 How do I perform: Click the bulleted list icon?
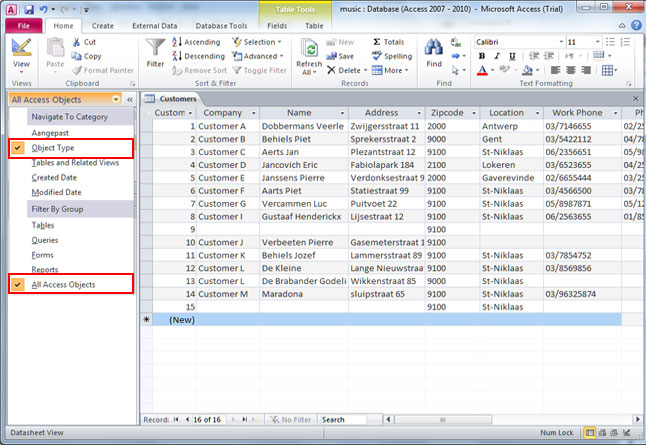pyautogui.click(x=611, y=42)
